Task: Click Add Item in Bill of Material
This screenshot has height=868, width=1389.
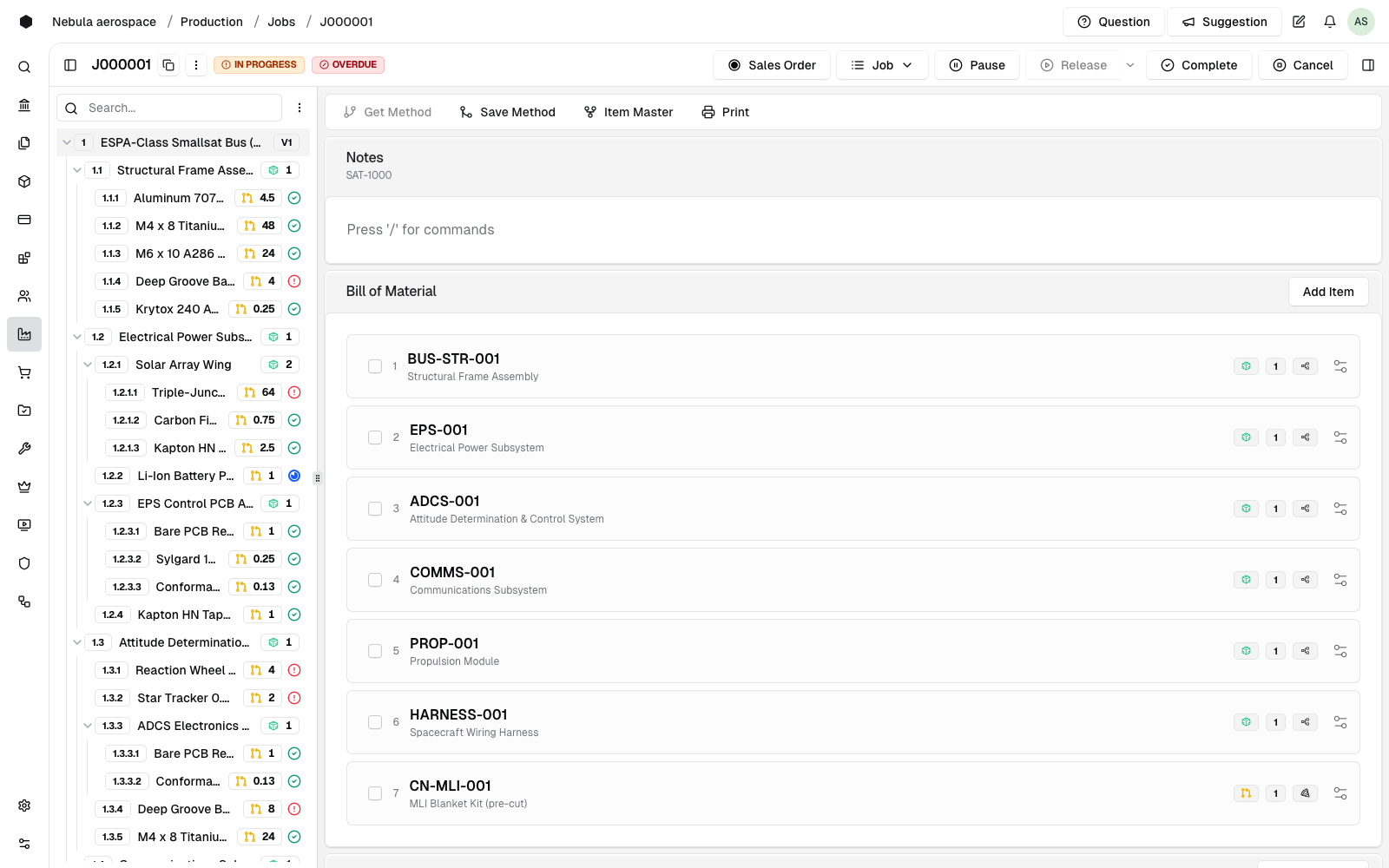Action: [1328, 292]
